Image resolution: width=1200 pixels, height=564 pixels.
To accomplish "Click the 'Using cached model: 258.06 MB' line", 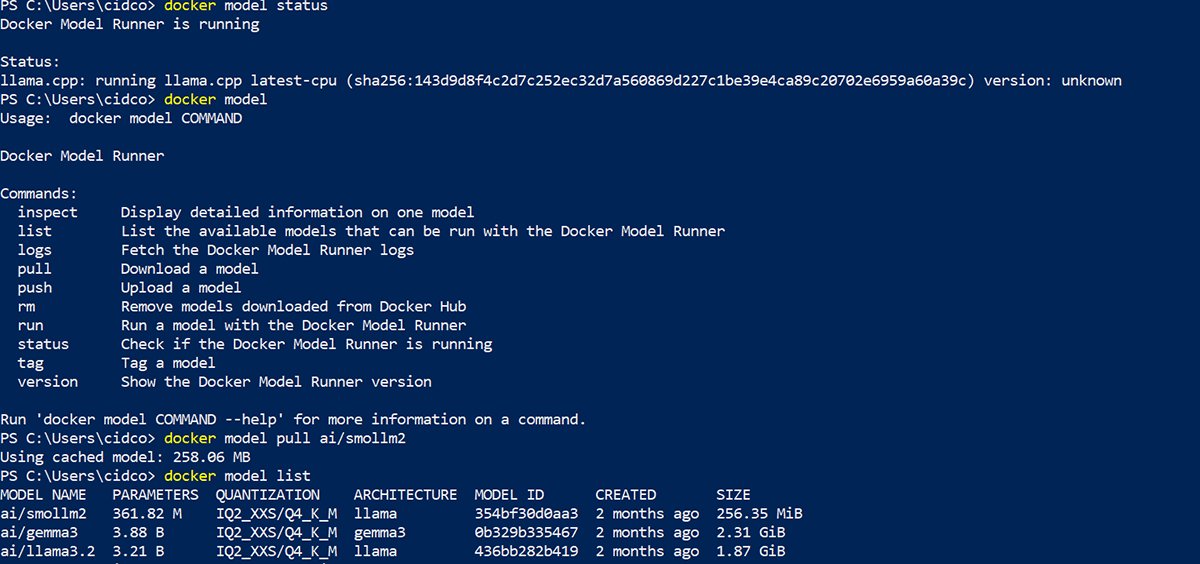I will (125, 457).
